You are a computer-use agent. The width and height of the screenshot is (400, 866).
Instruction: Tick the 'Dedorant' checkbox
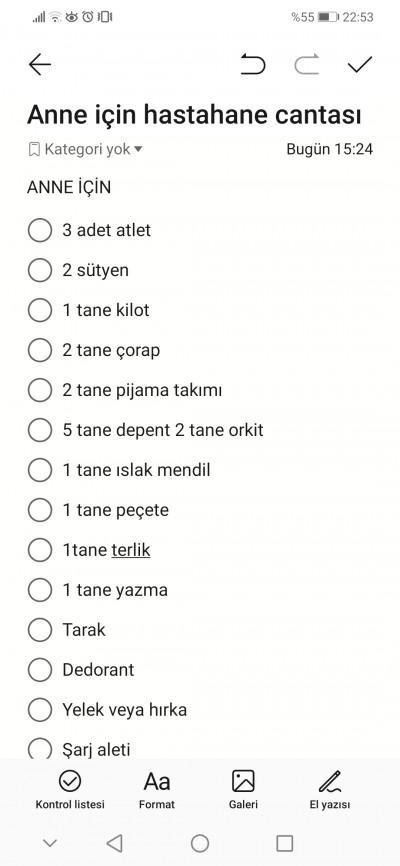pos(40,669)
